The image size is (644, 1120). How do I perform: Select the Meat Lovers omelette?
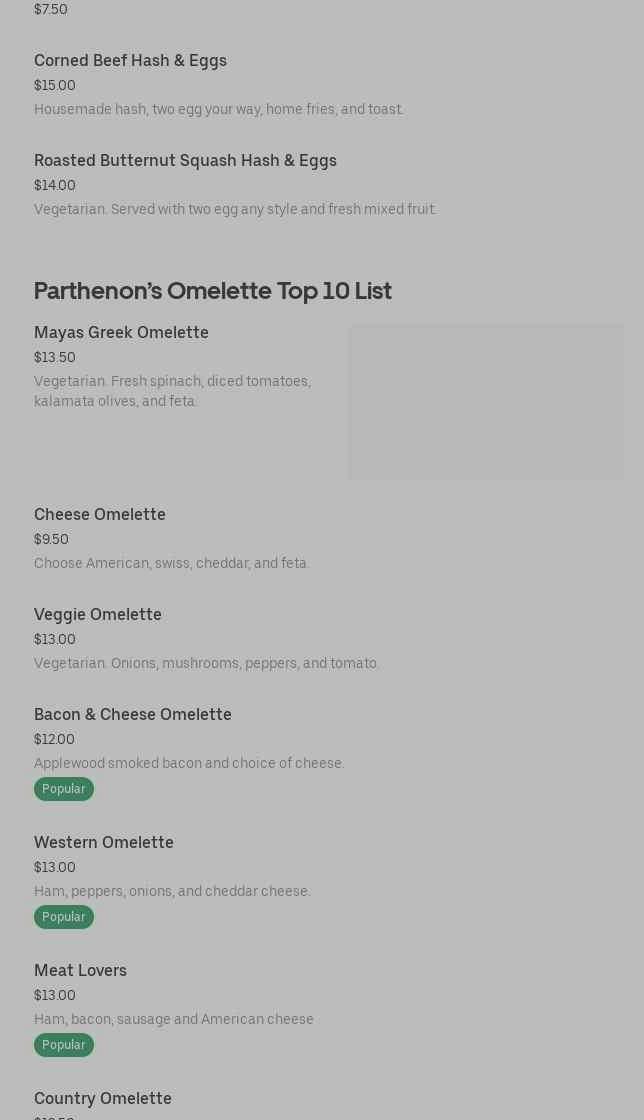tap(80, 970)
